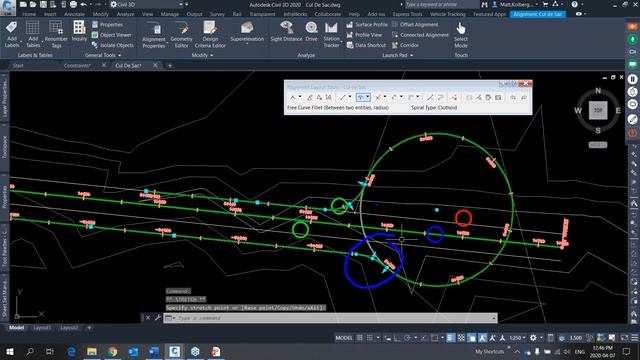This screenshot has height=360, width=640.
Task: Create a Profile View
Action: coord(364,35)
